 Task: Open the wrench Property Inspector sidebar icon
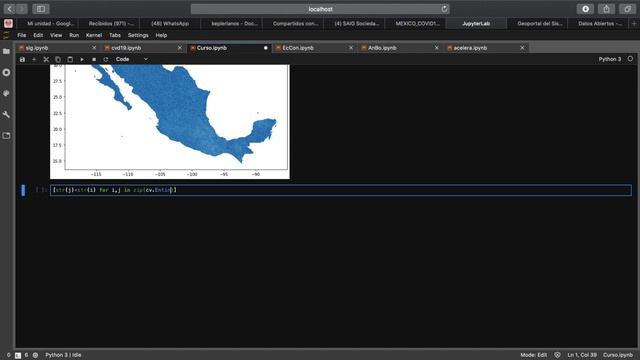tap(6, 115)
